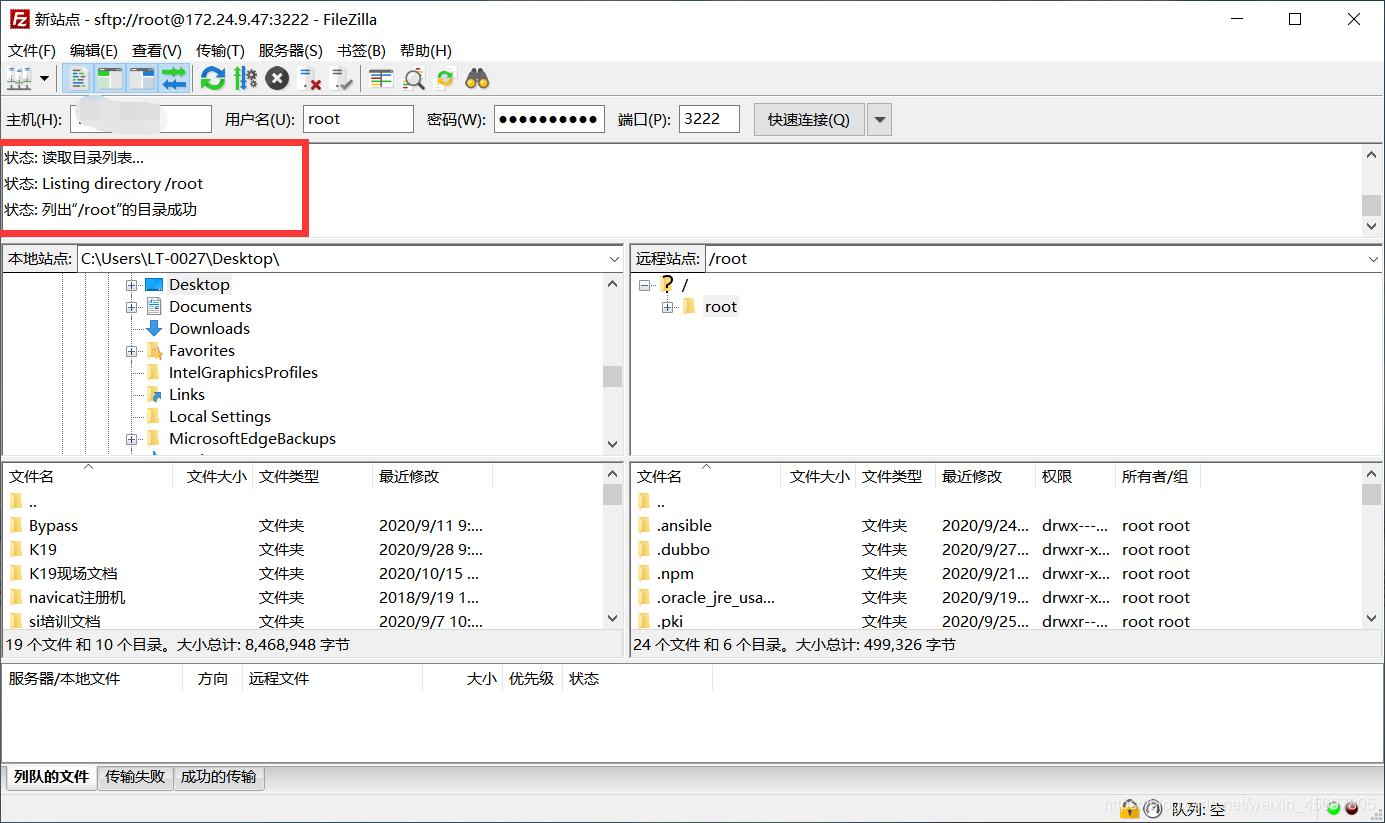The image size is (1385, 823).
Task: Select the K19现场文档 folder
Action: [73, 574]
